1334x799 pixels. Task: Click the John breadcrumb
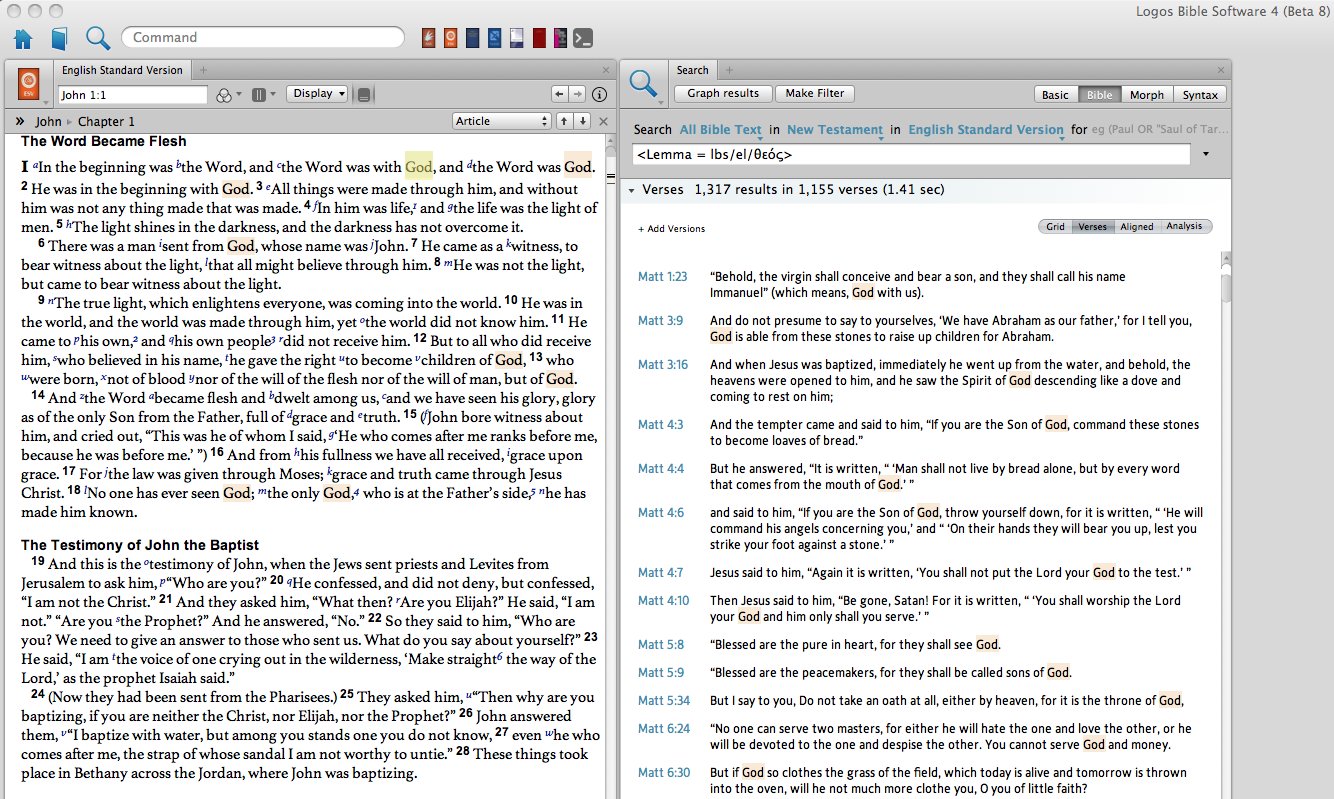[x=48, y=121]
